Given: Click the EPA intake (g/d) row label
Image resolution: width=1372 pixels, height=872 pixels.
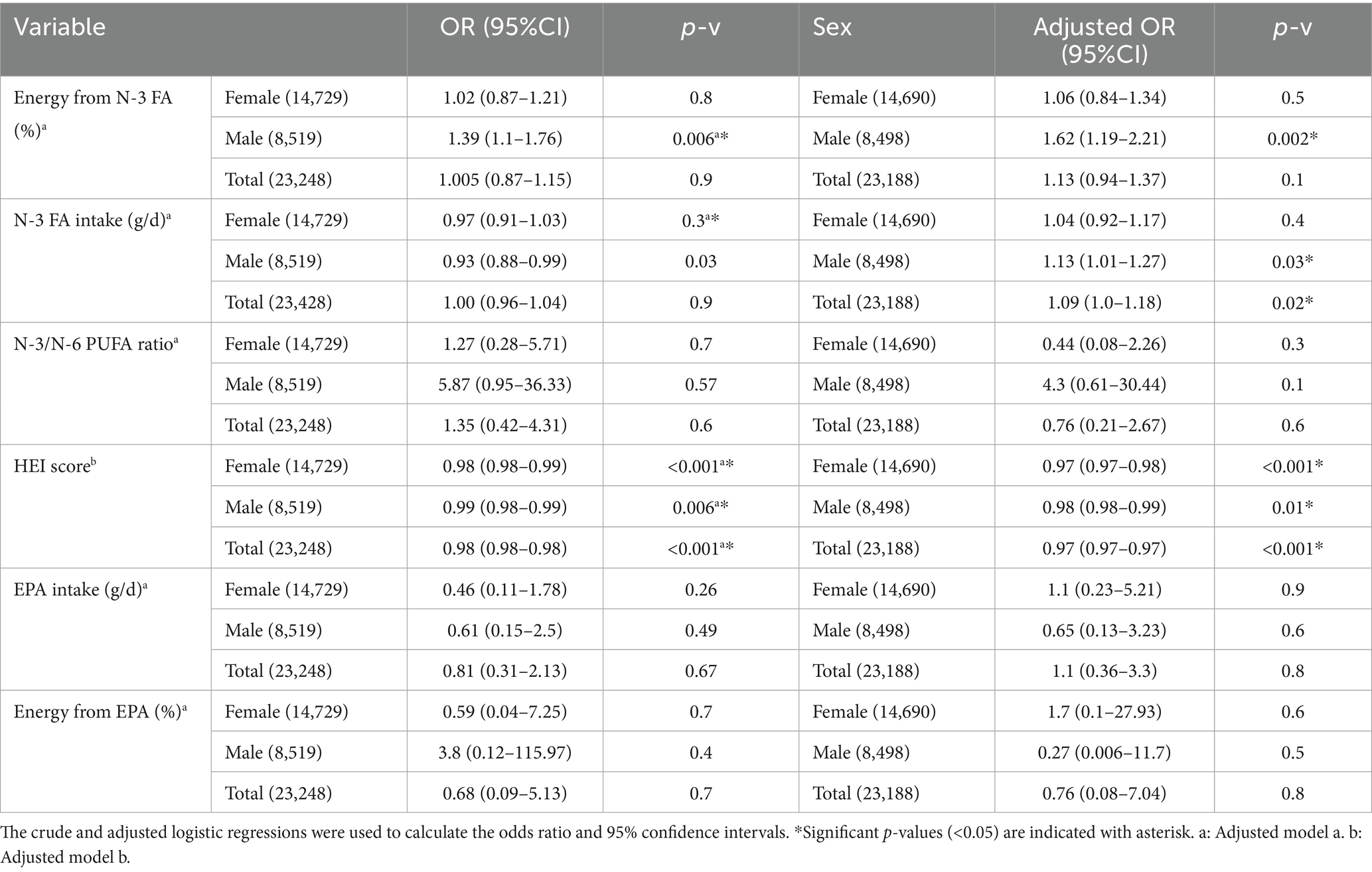Looking at the screenshot, I should point(80,589).
